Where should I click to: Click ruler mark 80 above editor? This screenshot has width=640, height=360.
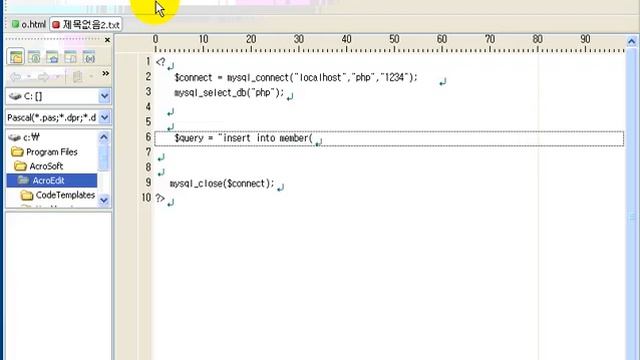[538, 39]
